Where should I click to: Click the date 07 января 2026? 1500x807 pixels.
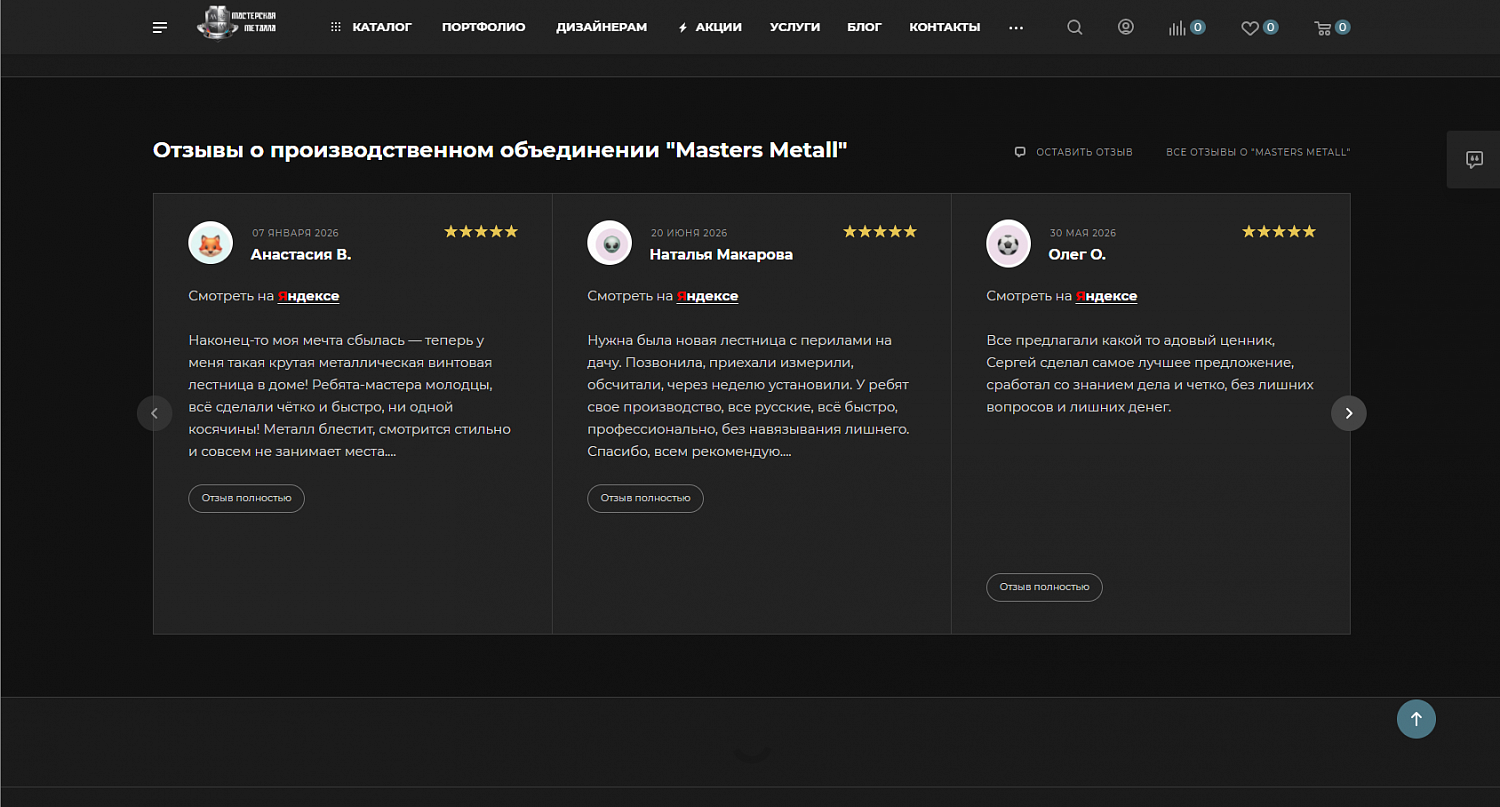coord(295,233)
